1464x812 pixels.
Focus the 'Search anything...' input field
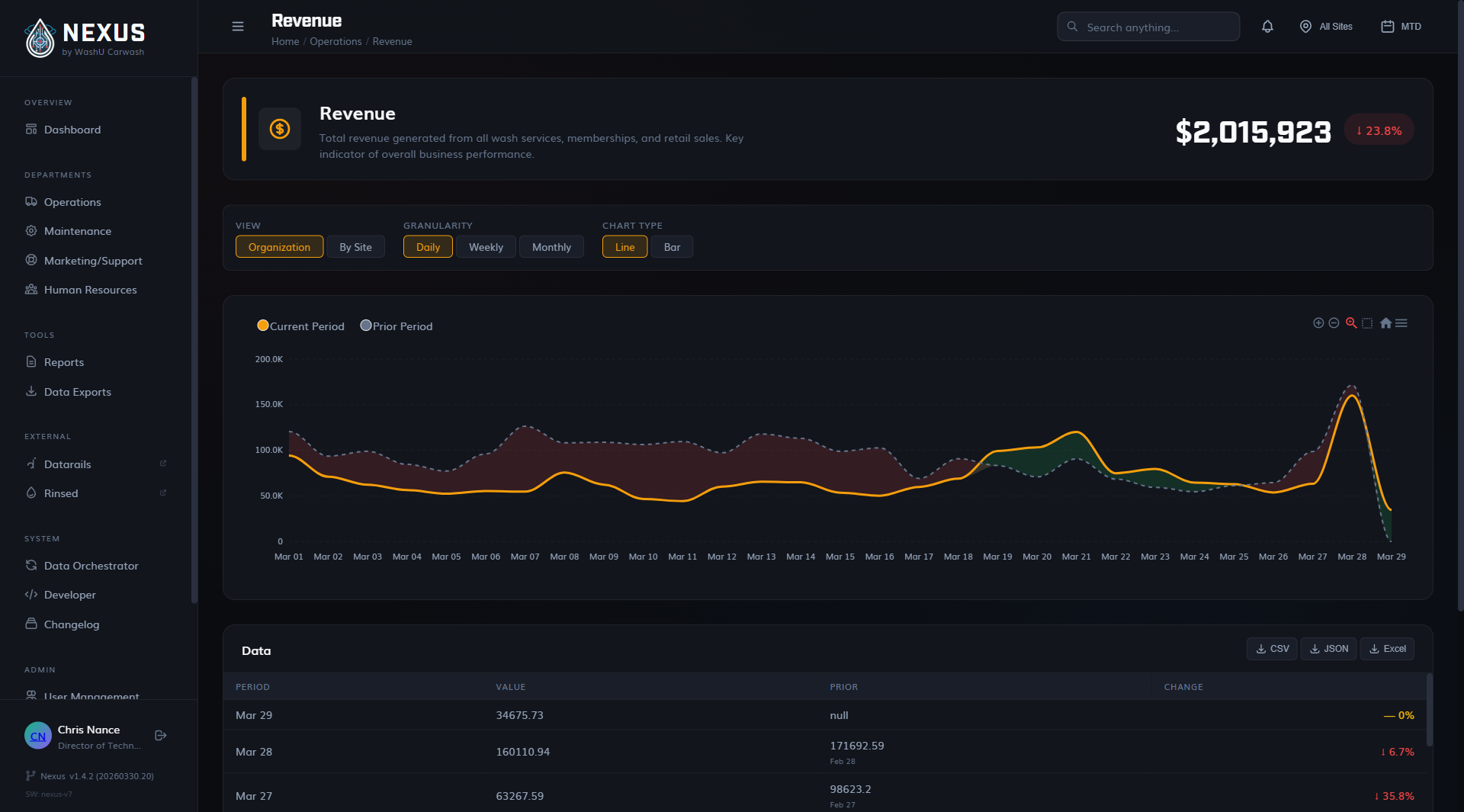[1148, 27]
